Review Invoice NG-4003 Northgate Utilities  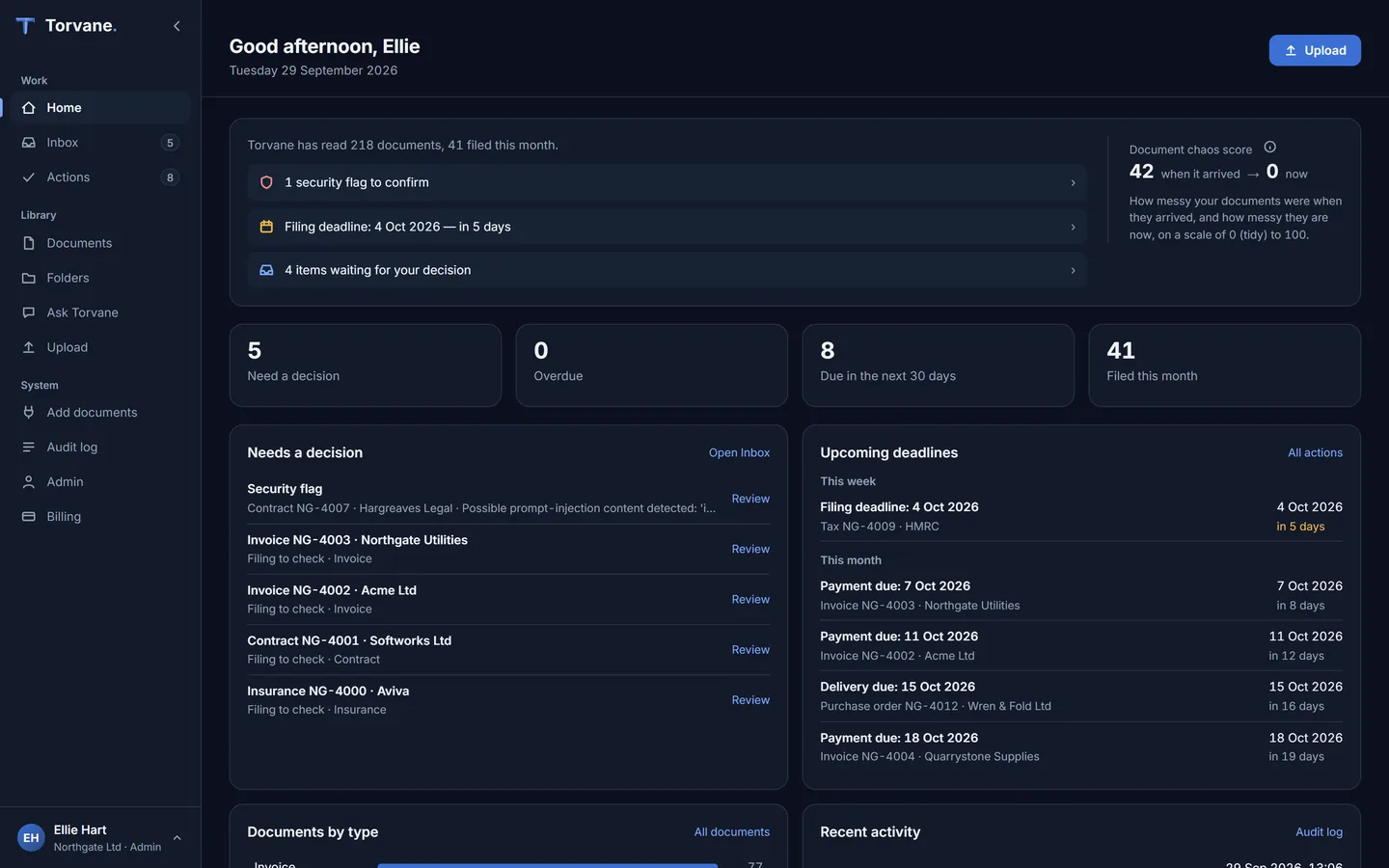[x=750, y=549]
